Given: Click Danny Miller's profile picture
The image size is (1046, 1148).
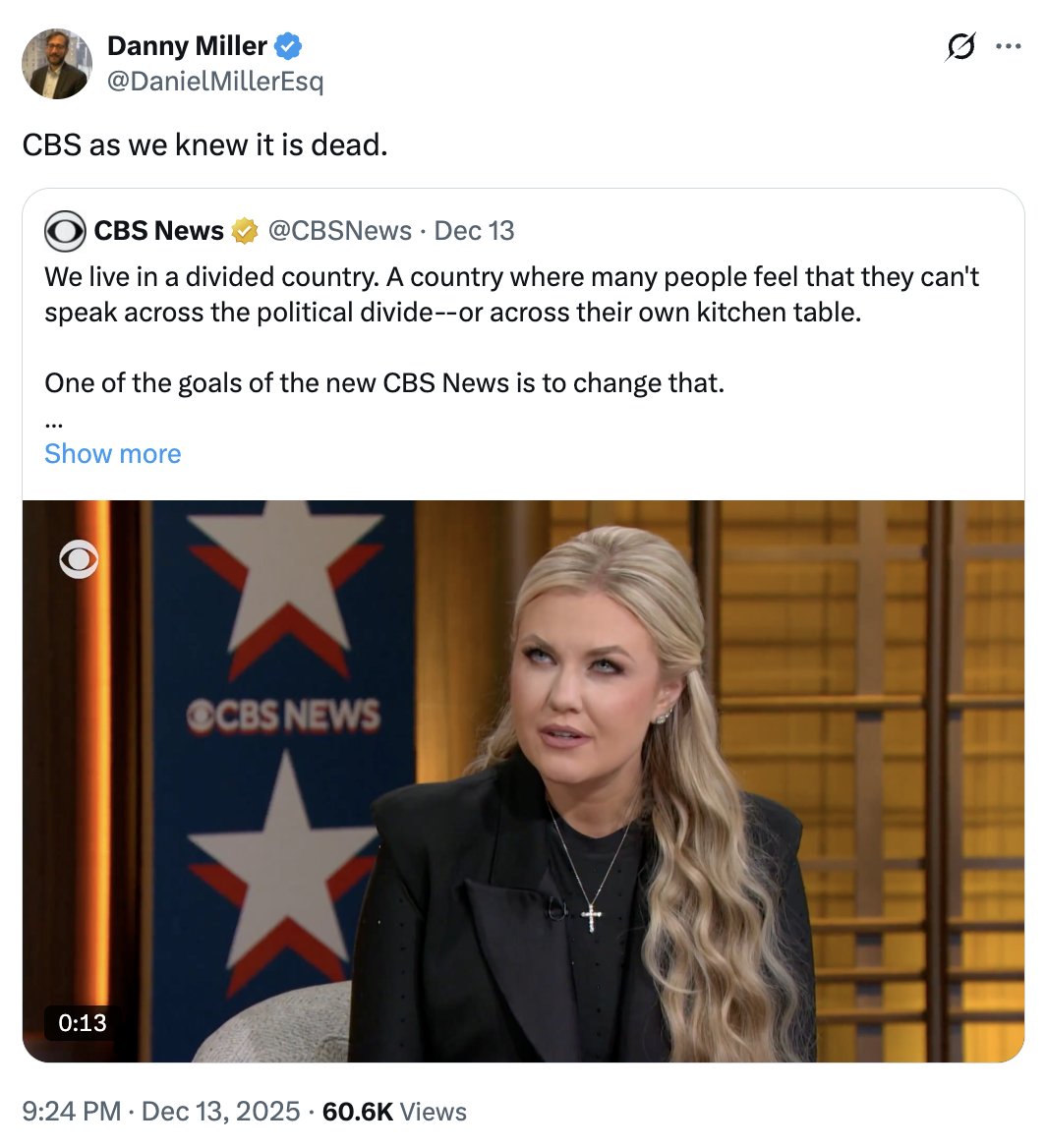Looking at the screenshot, I should (x=56, y=64).
